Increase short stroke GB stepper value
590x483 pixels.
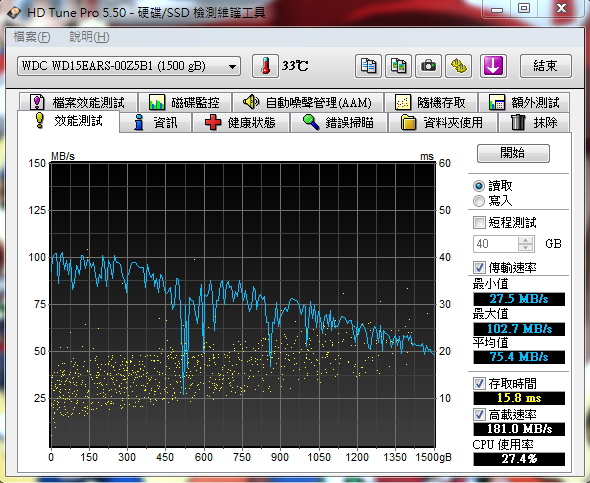[526, 240]
